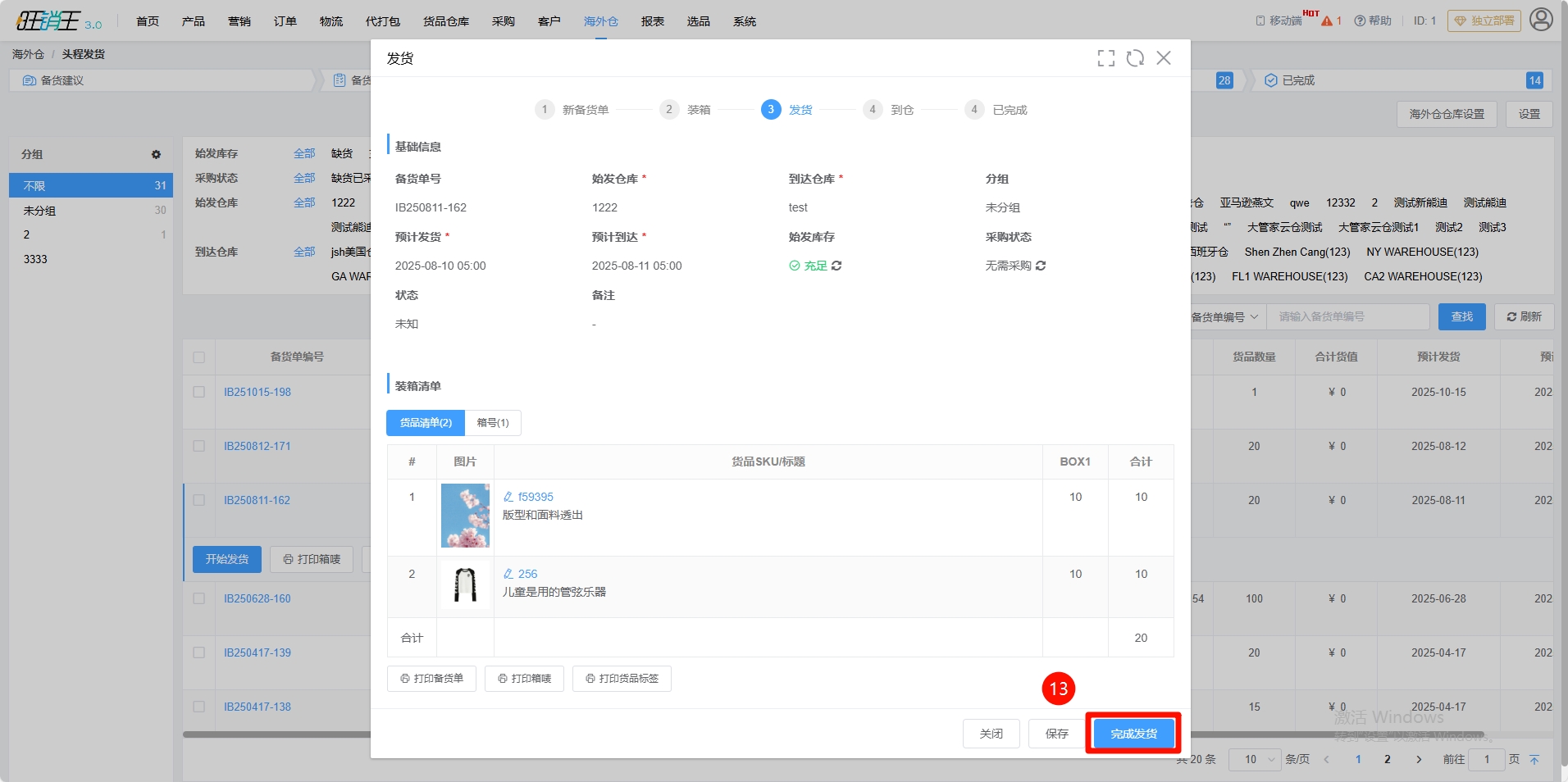The height and width of the screenshot is (782, 1568).
Task: Open the 备货单编号 search type dropdown
Action: pyautogui.click(x=1224, y=317)
